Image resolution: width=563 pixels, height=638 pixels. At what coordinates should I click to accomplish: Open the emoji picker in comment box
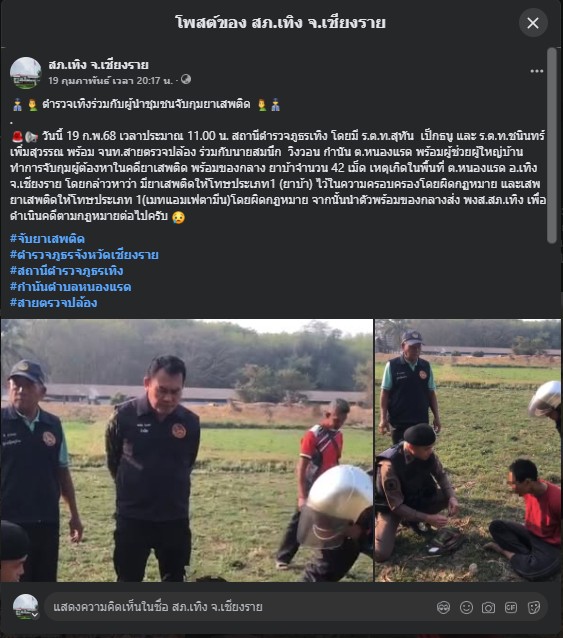(x=466, y=607)
